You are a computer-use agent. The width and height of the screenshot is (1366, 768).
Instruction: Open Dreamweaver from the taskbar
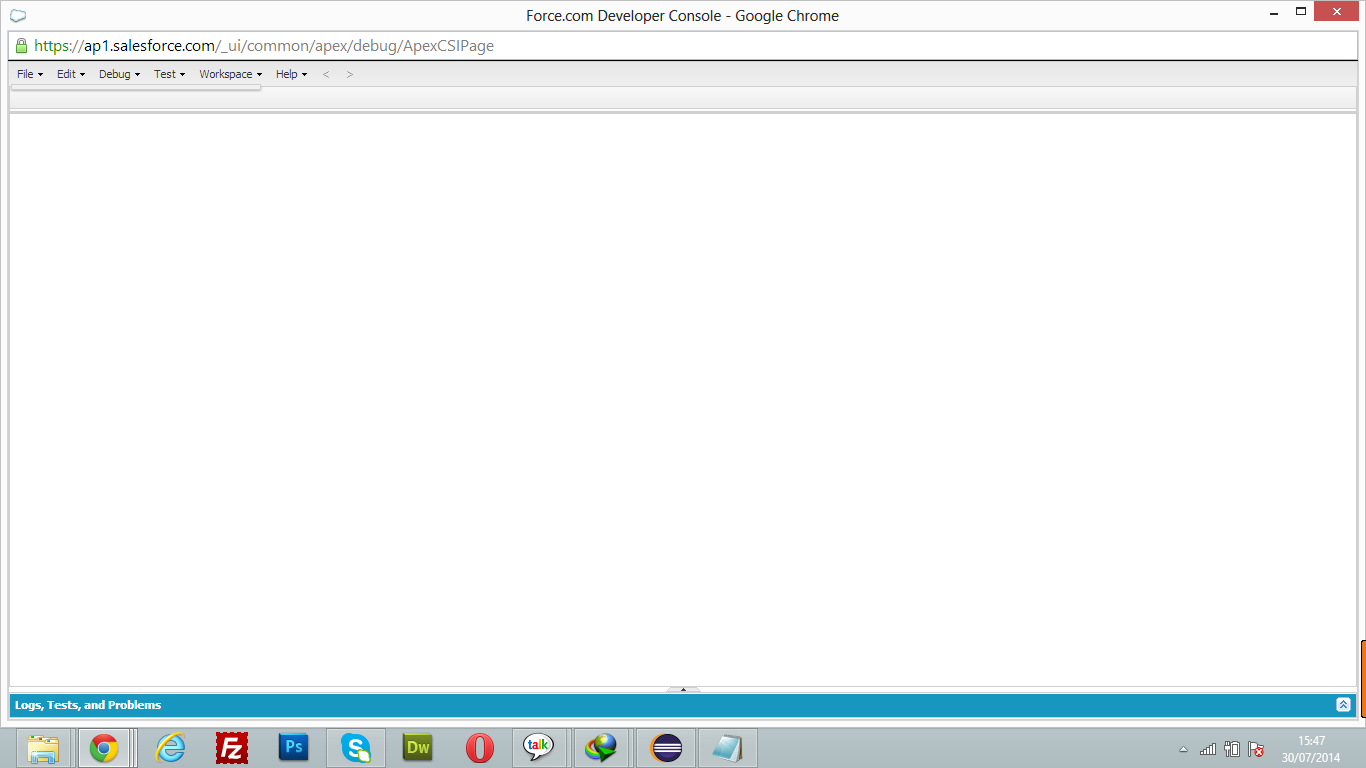418,748
